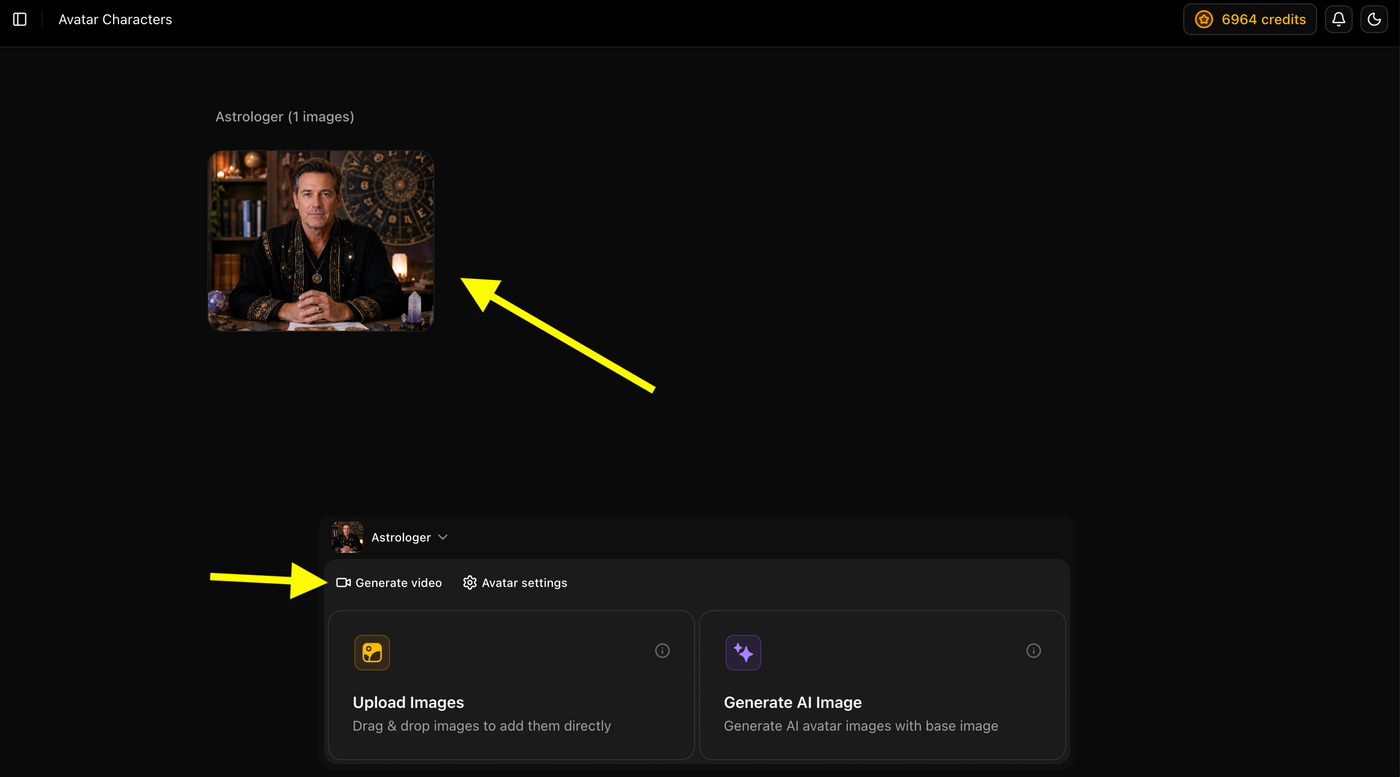Click the 'Astrologer (1 images)' heading
Image resolution: width=1400 pixels, height=777 pixels.
coord(285,117)
